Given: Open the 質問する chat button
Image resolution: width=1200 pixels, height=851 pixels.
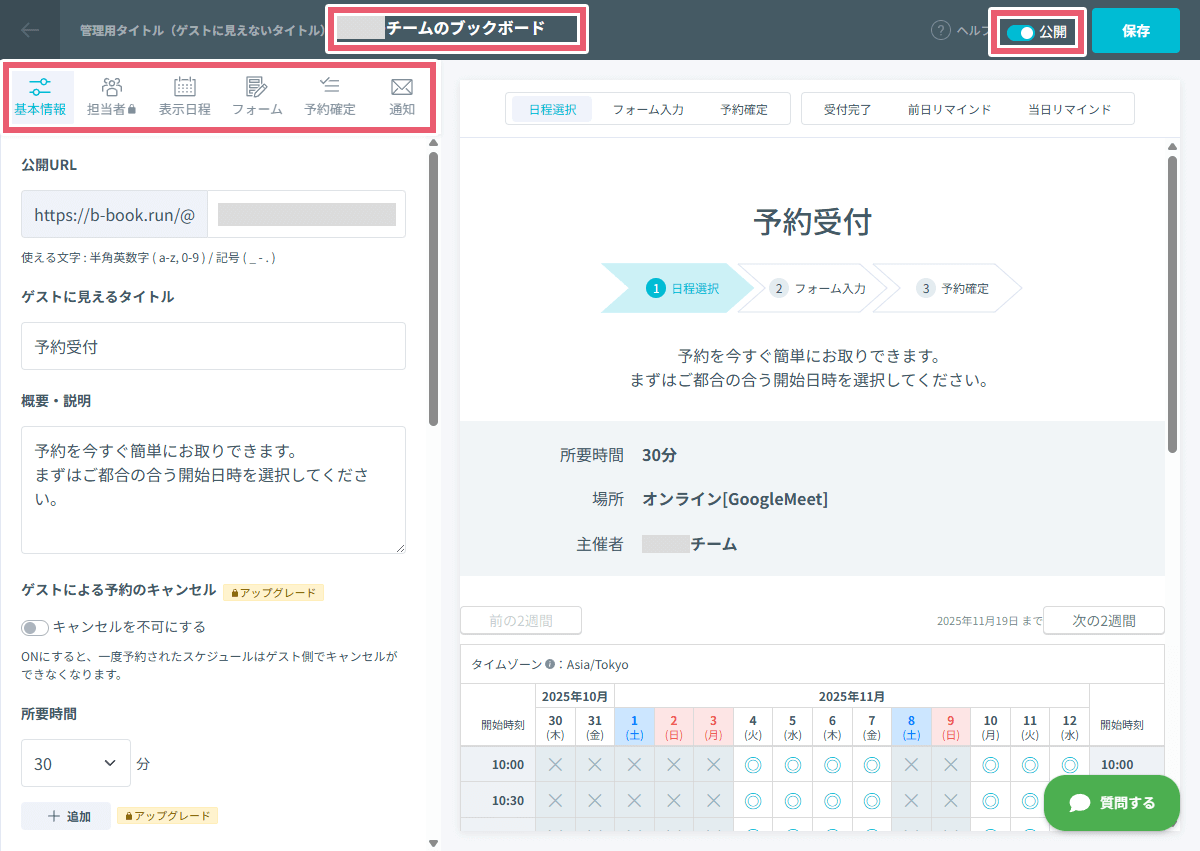Looking at the screenshot, I should click(x=1111, y=803).
